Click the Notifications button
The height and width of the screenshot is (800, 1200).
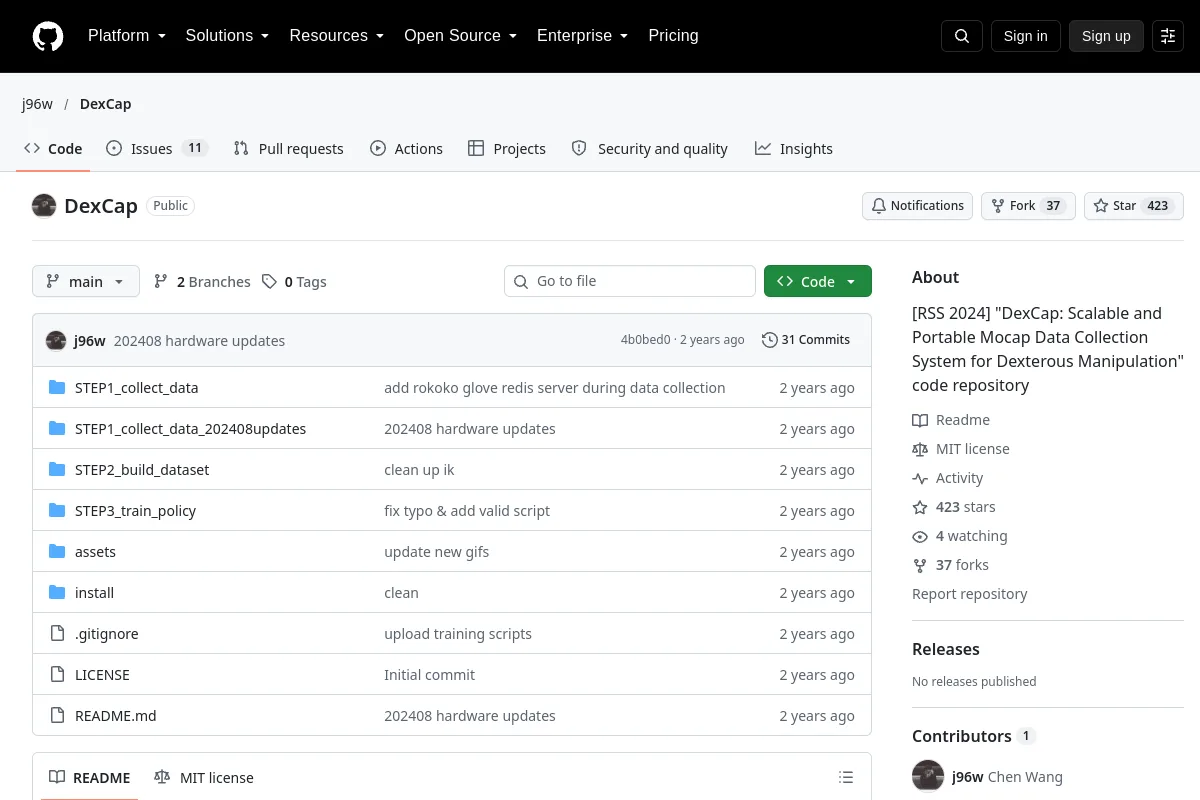tap(917, 206)
